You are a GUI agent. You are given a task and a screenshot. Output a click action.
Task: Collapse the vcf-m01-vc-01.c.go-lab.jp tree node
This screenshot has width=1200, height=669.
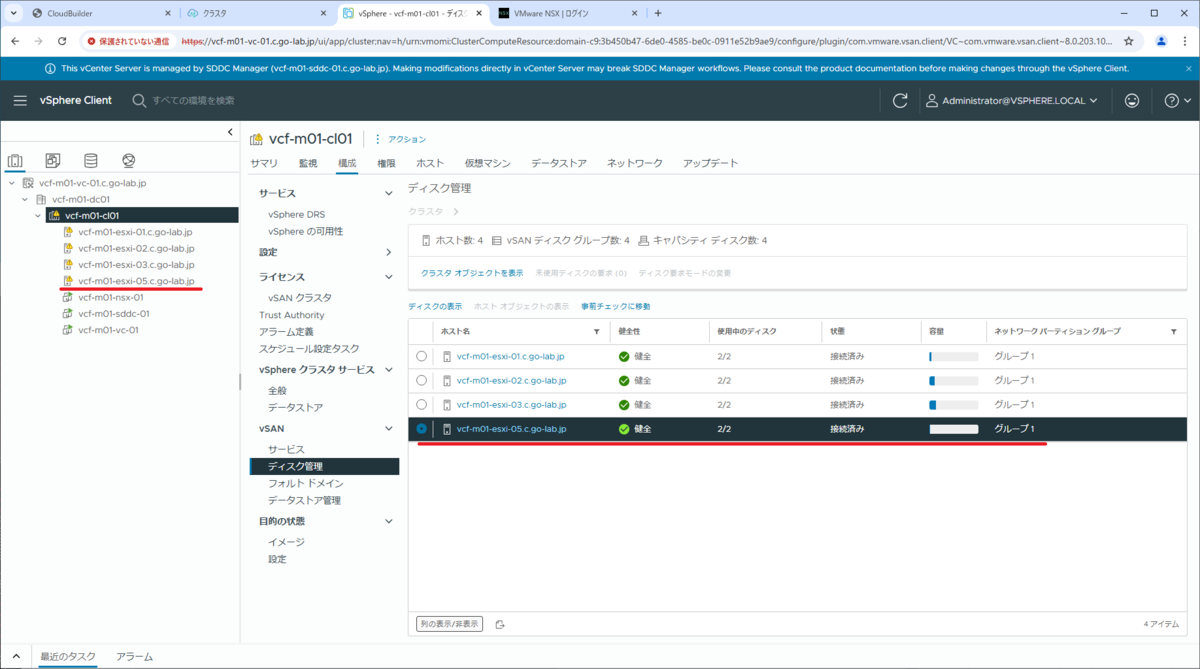[x=11, y=183]
